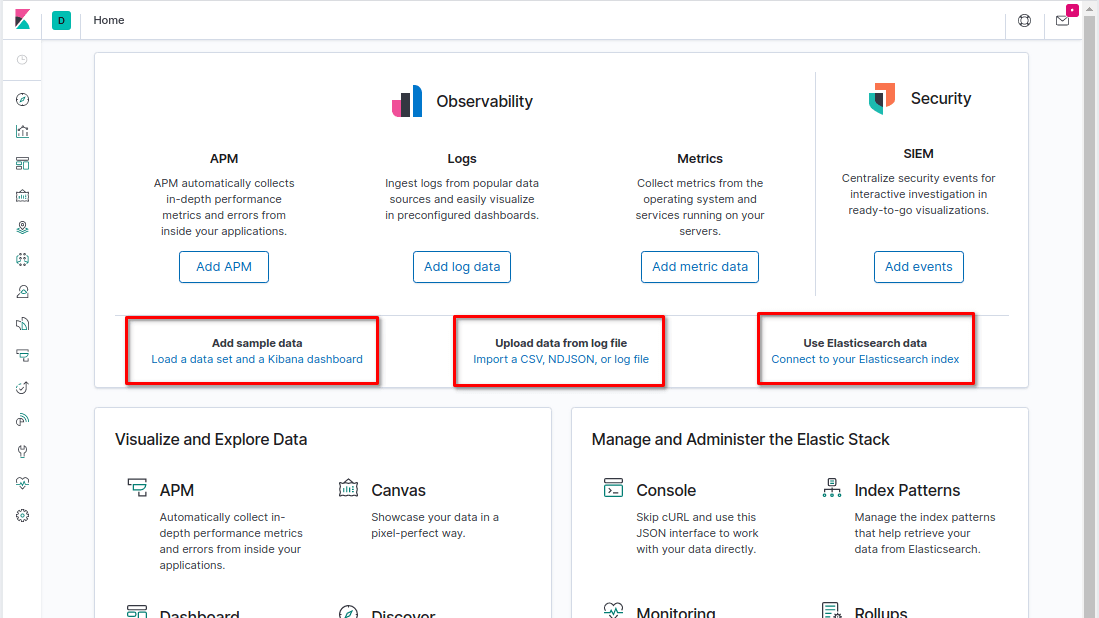
Task: Open the D space avatar menu
Action: point(61,20)
